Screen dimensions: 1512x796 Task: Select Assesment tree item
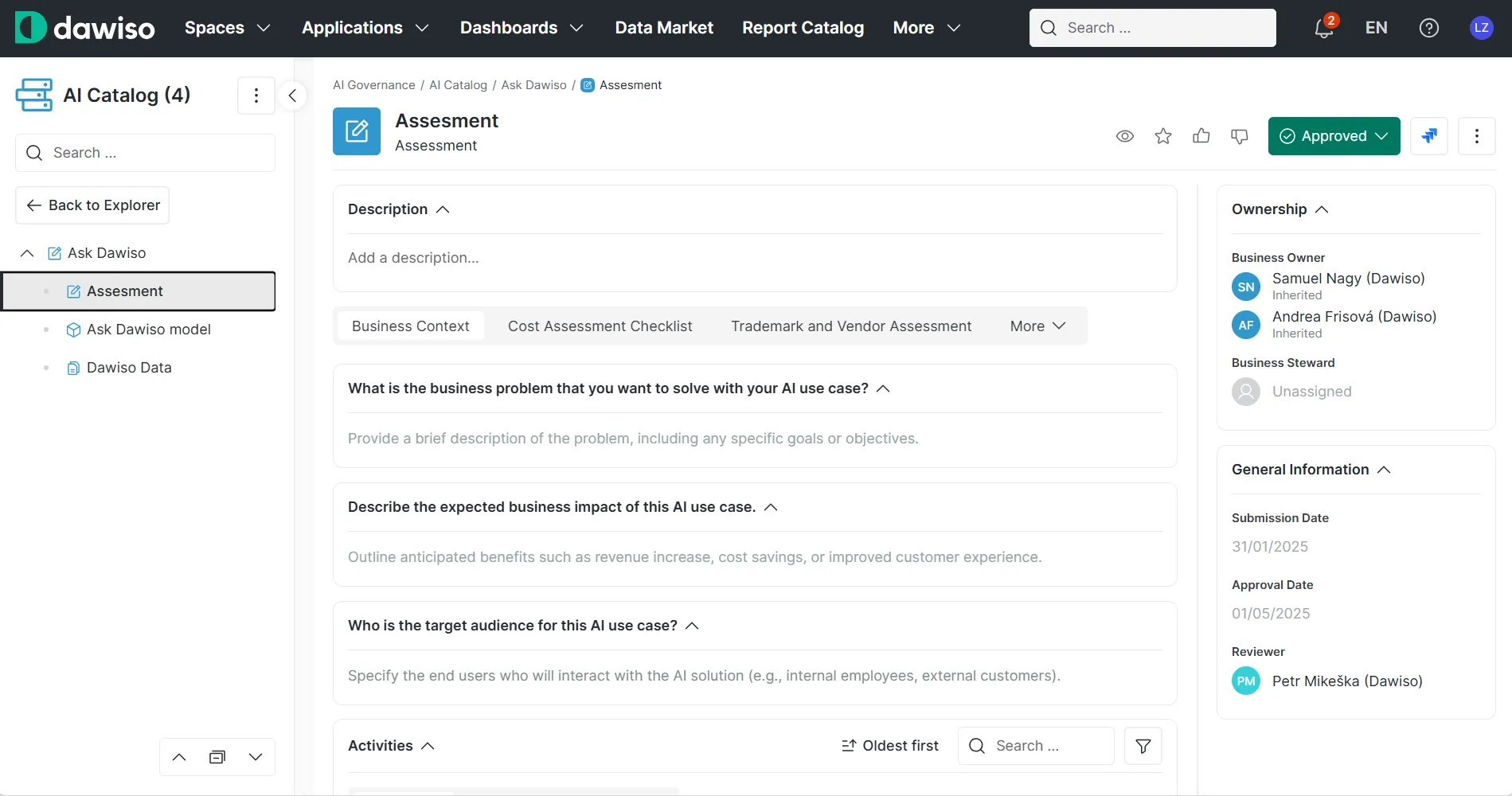[139, 291]
